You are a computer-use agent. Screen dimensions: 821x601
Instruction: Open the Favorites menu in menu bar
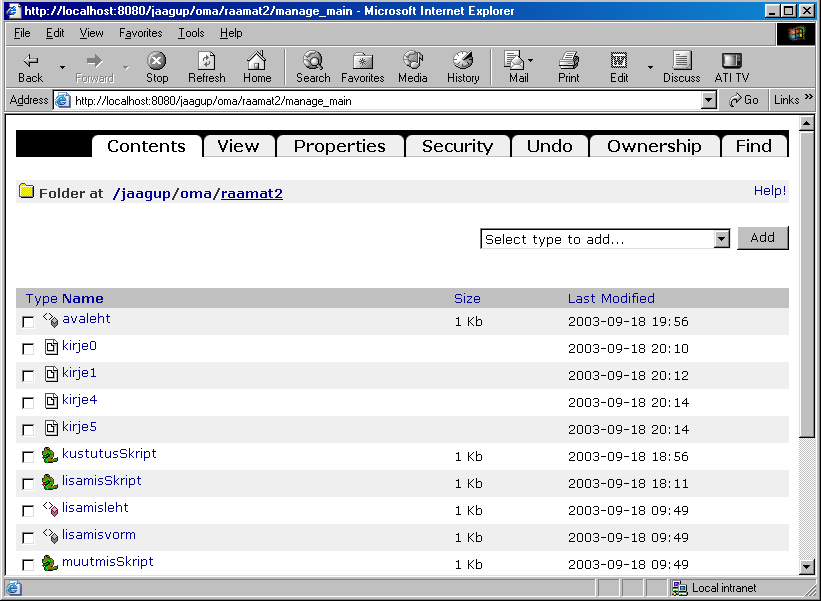click(140, 33)
